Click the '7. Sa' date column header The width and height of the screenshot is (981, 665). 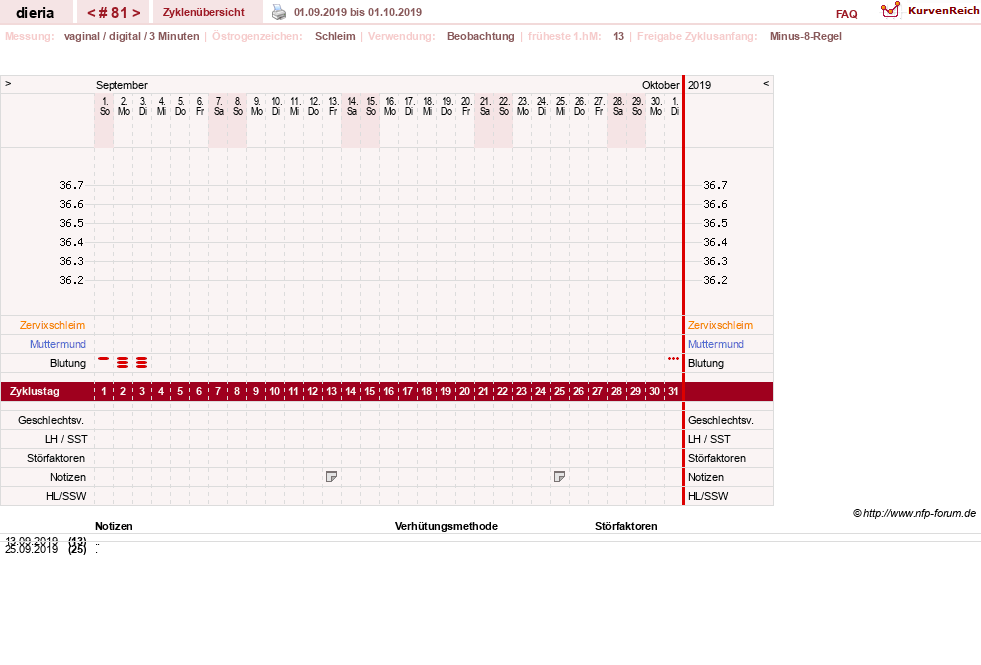coord(218,106)
